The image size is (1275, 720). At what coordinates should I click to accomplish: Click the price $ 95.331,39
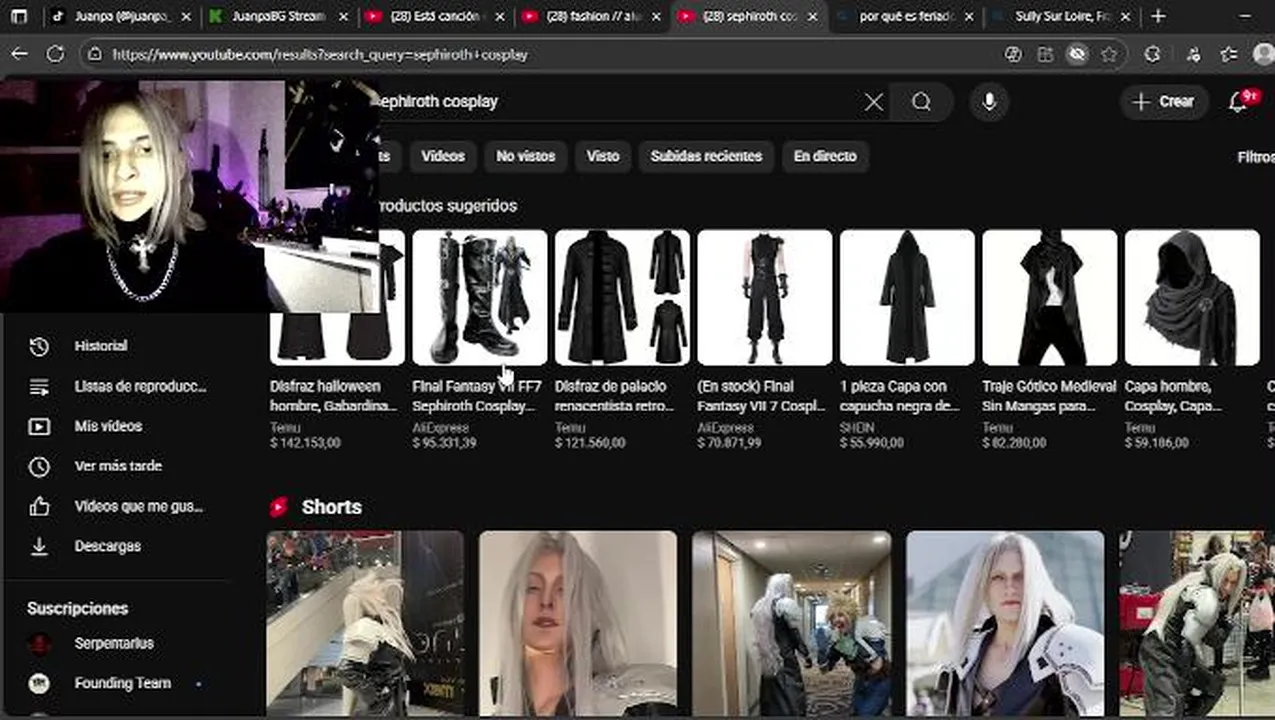click(x=444, y=443)
